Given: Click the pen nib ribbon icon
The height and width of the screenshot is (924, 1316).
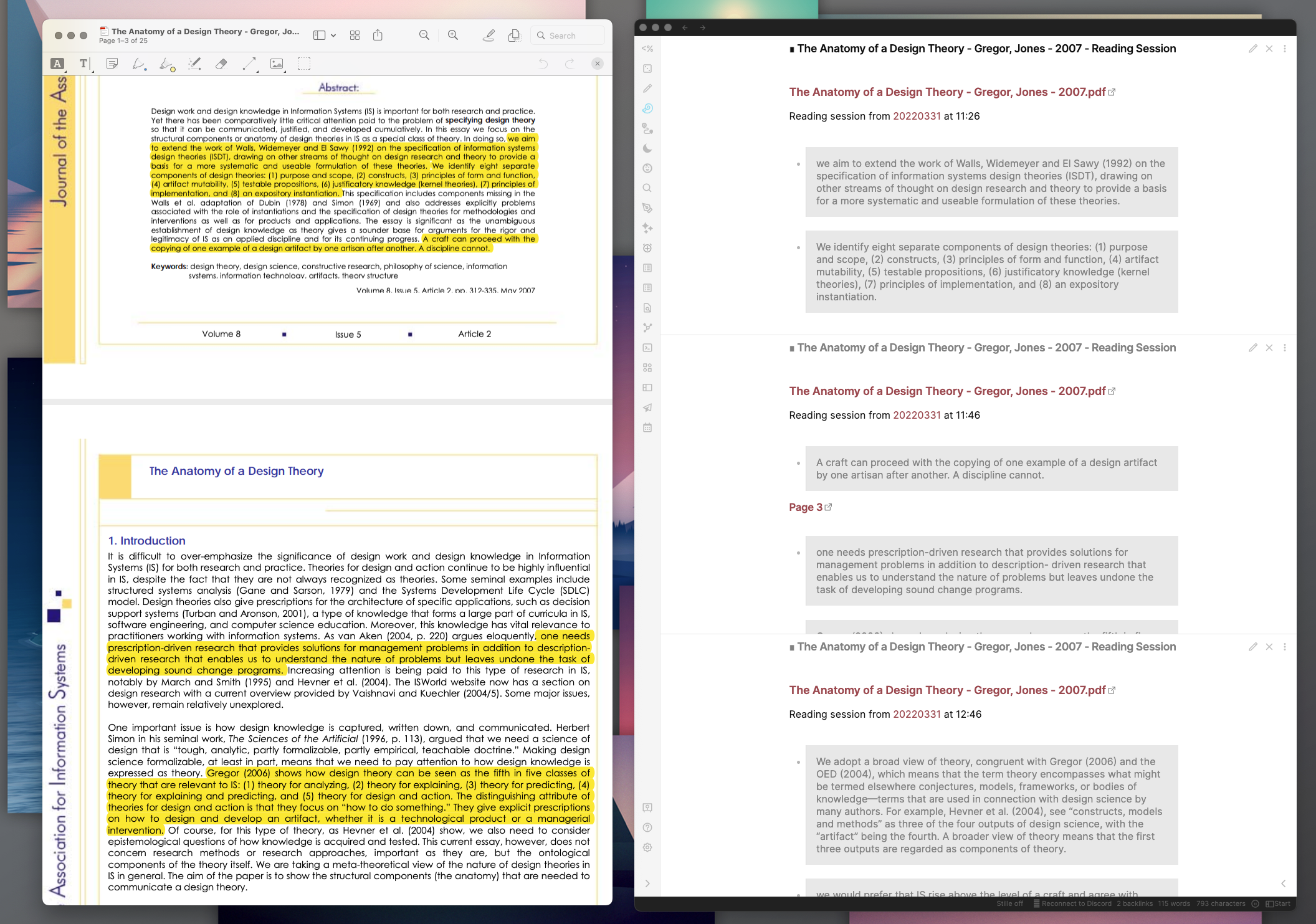Looking at the screenshot, I should [x=647, y=208].
